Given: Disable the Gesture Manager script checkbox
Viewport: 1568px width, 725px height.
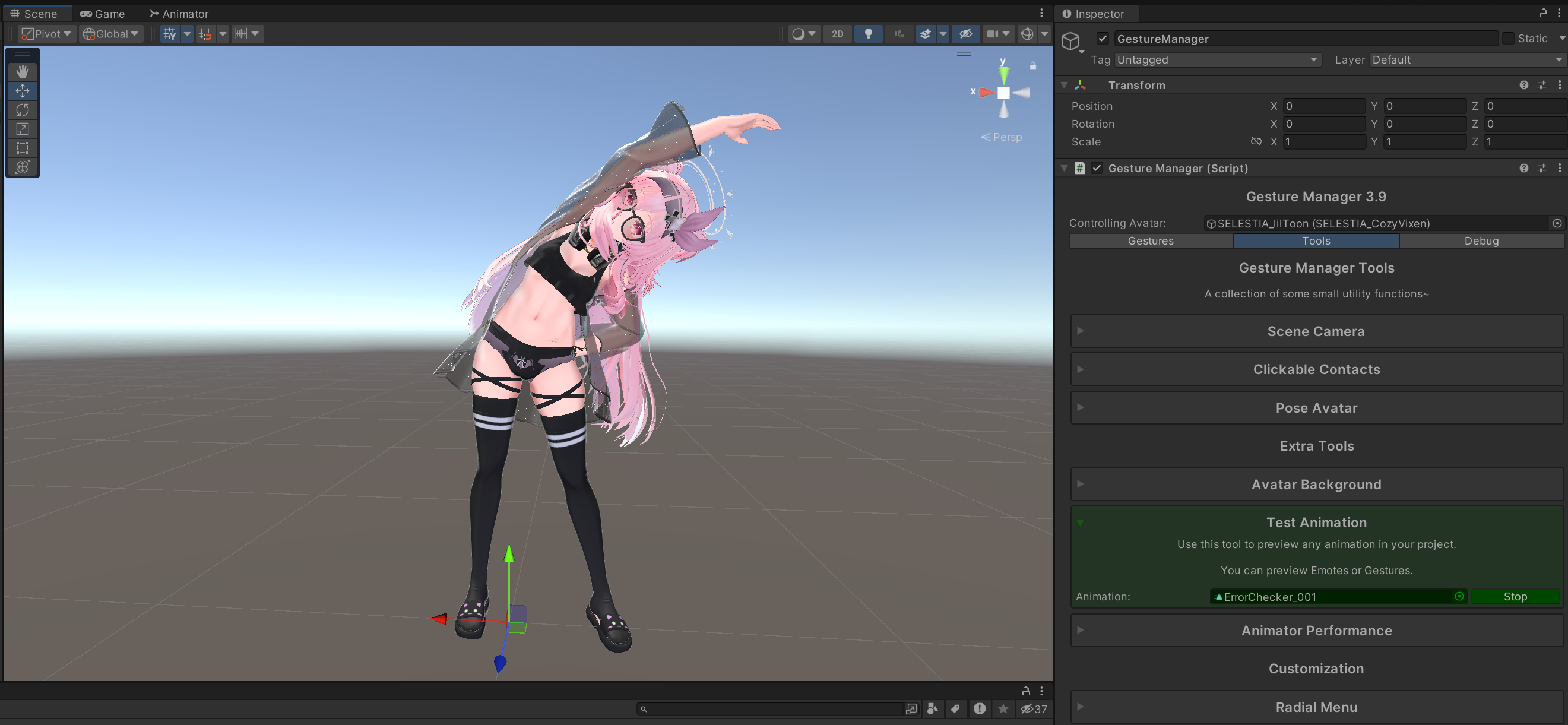Looking at the screenshot, I should click(x=1096, y=169).
